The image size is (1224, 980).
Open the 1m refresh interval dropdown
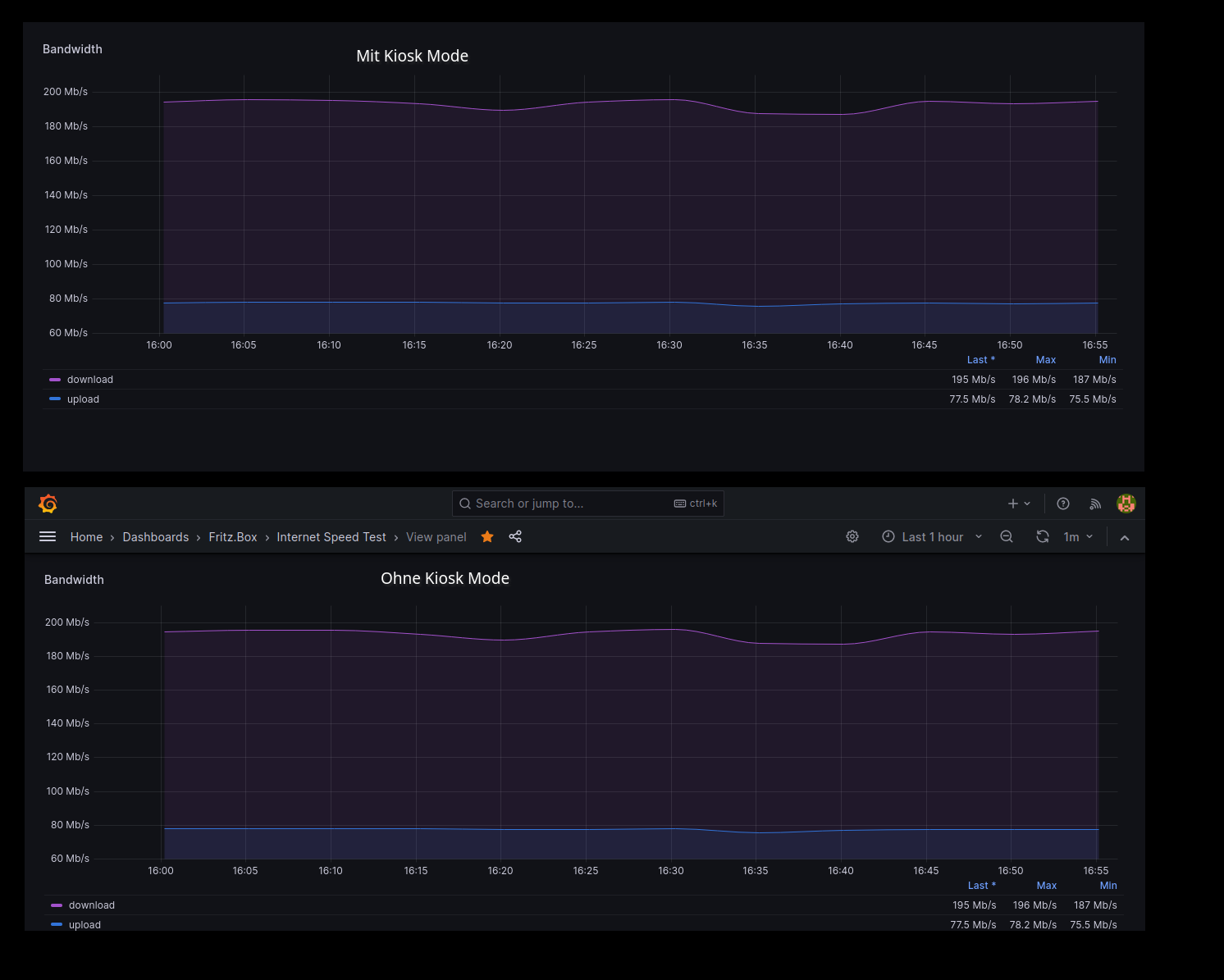(x=1078, y=536)
